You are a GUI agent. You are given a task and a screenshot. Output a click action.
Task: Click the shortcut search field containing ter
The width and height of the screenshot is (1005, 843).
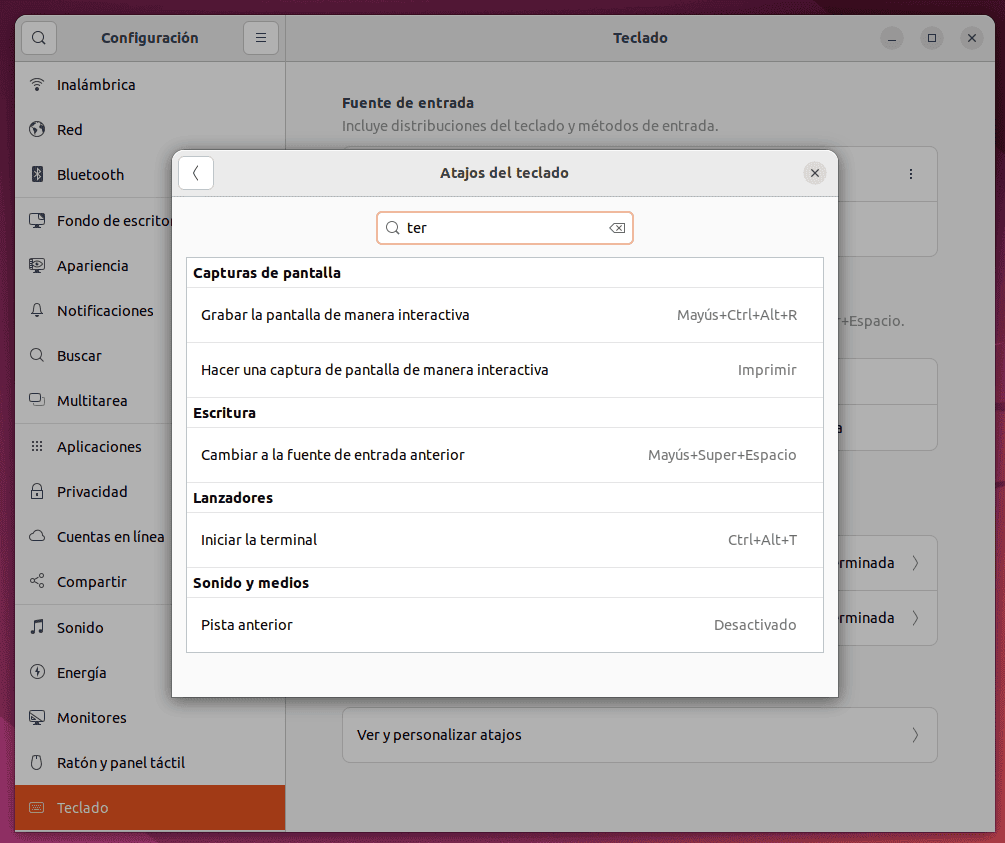[500, 228]
